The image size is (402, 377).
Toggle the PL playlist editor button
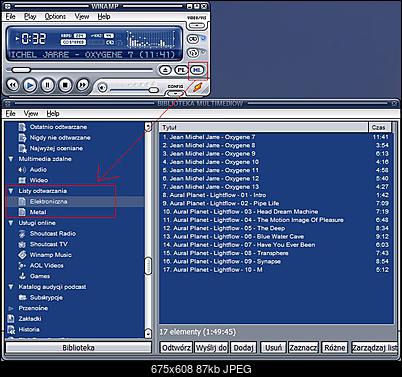(x=181, y=70)
